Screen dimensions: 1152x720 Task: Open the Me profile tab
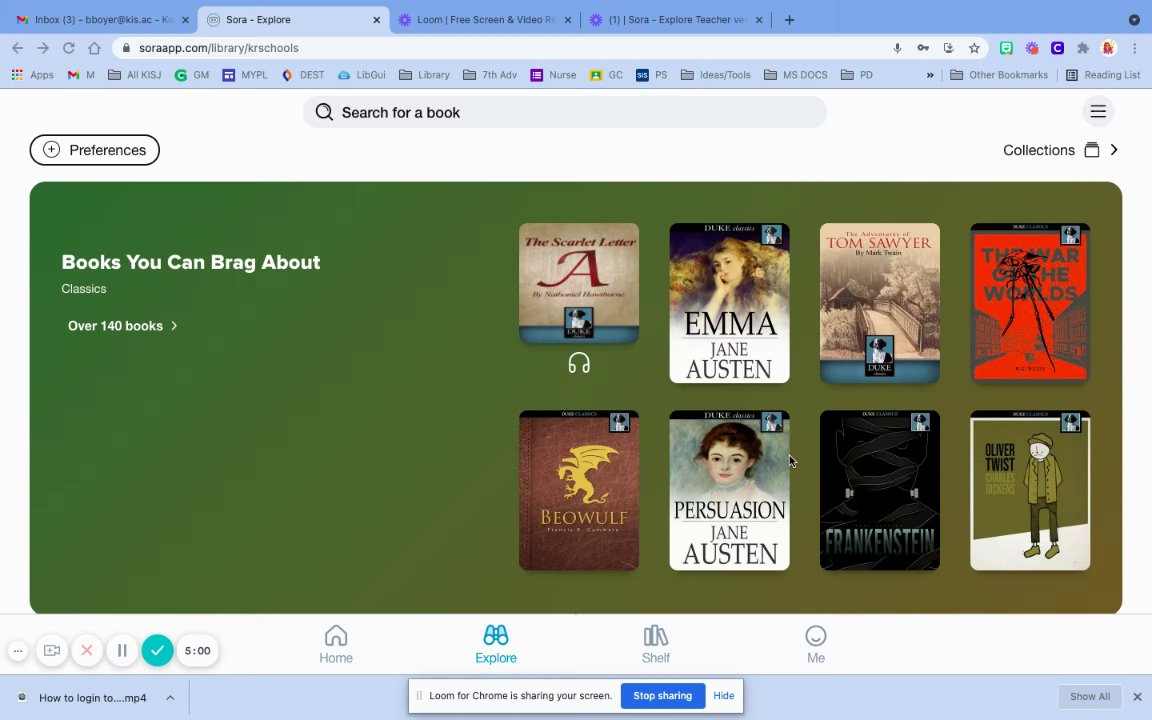coord(816,644)
